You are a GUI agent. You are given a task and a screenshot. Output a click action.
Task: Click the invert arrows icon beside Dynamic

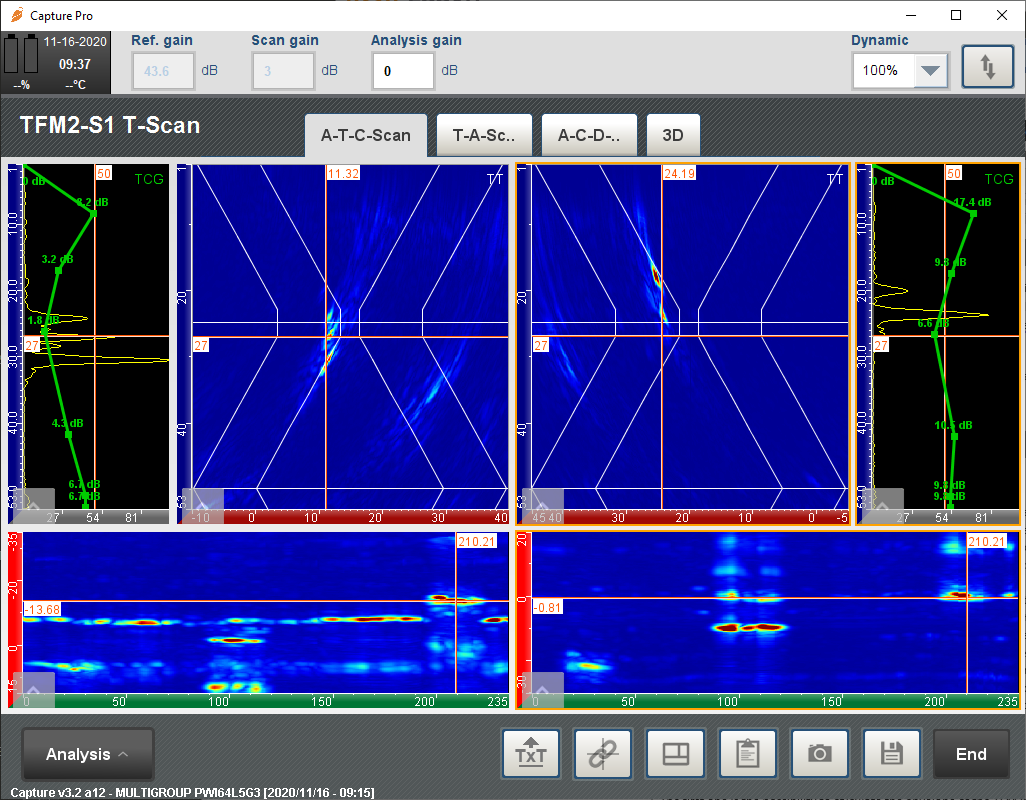(x=988, y=65)
